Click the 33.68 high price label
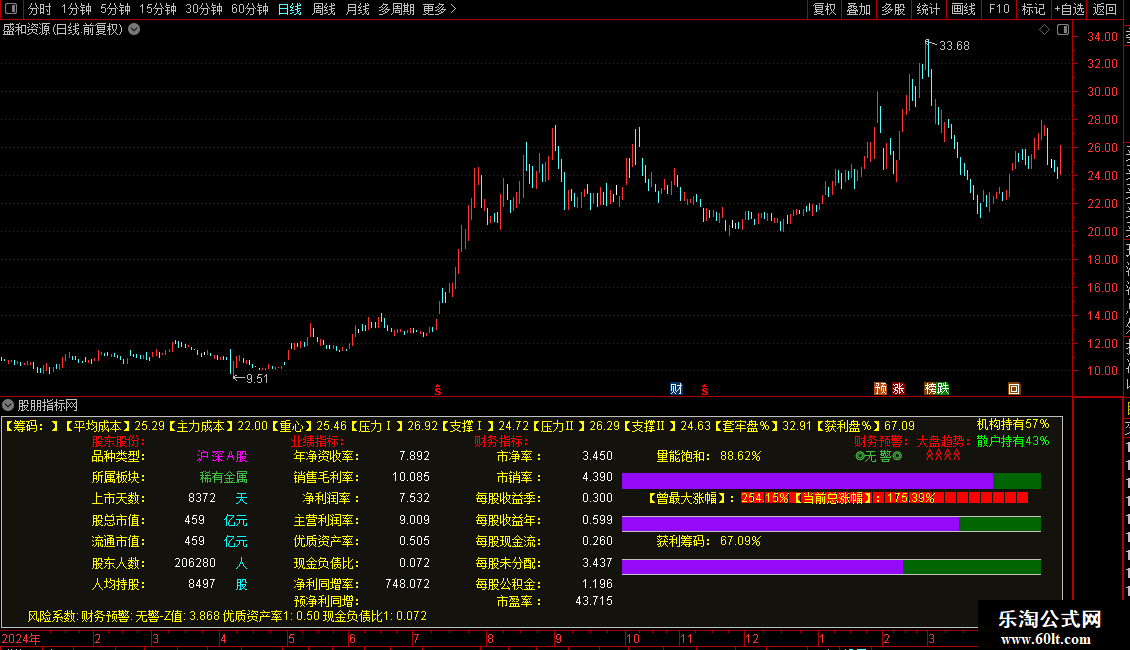The height and width of the screenshot is (650, 1130). click(x=954, y=46)
